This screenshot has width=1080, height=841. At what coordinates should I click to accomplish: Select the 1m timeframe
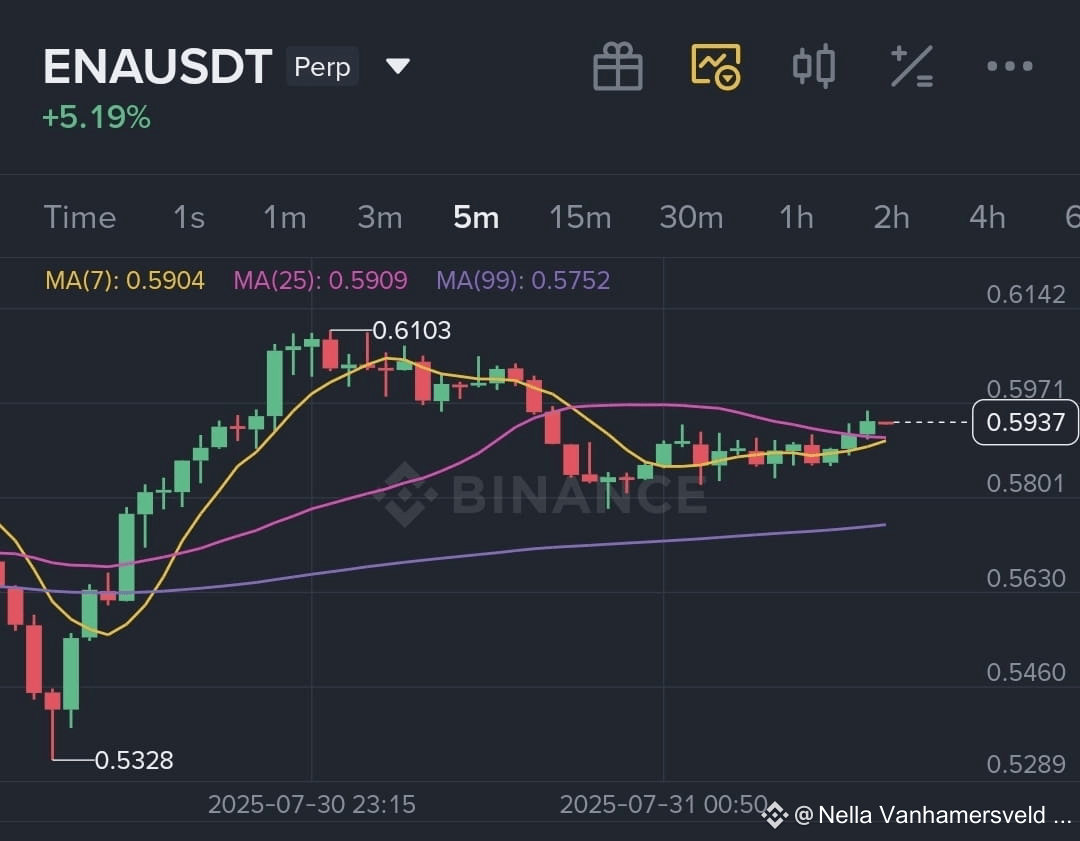pyautogui.click(x=284, y=218)
